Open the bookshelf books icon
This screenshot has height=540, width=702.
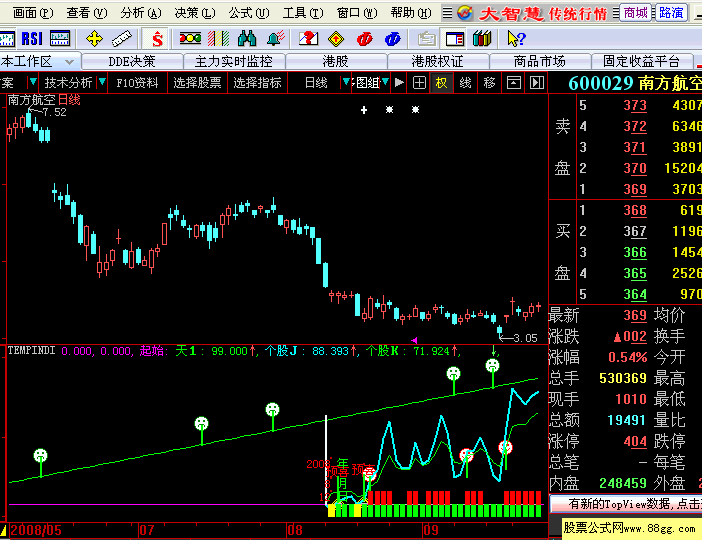(482, 39)
